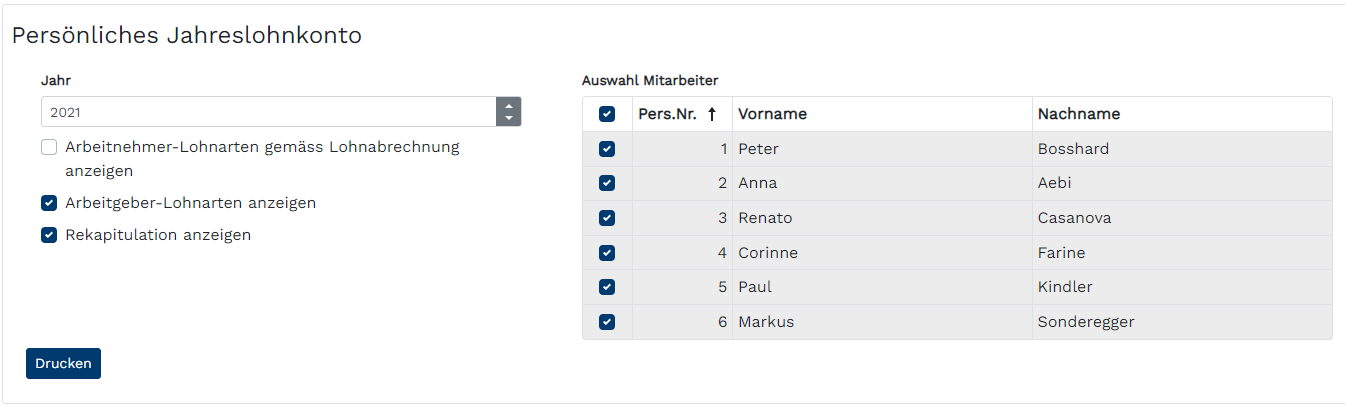This screenshot has width=1345, height=407.
Task: Sort table by Vorname column header
Action: tap(772, 114)
